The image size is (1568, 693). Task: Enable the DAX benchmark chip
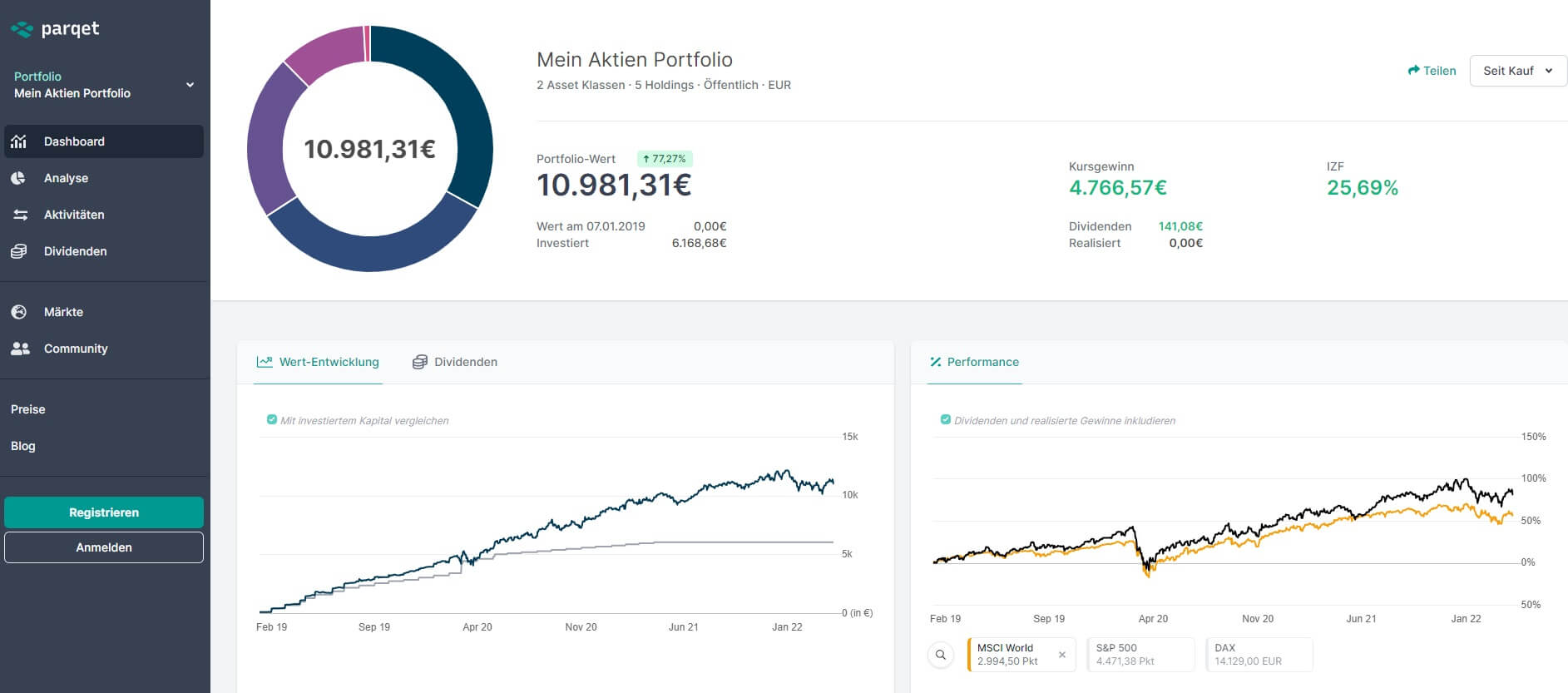click(1259, 655)
